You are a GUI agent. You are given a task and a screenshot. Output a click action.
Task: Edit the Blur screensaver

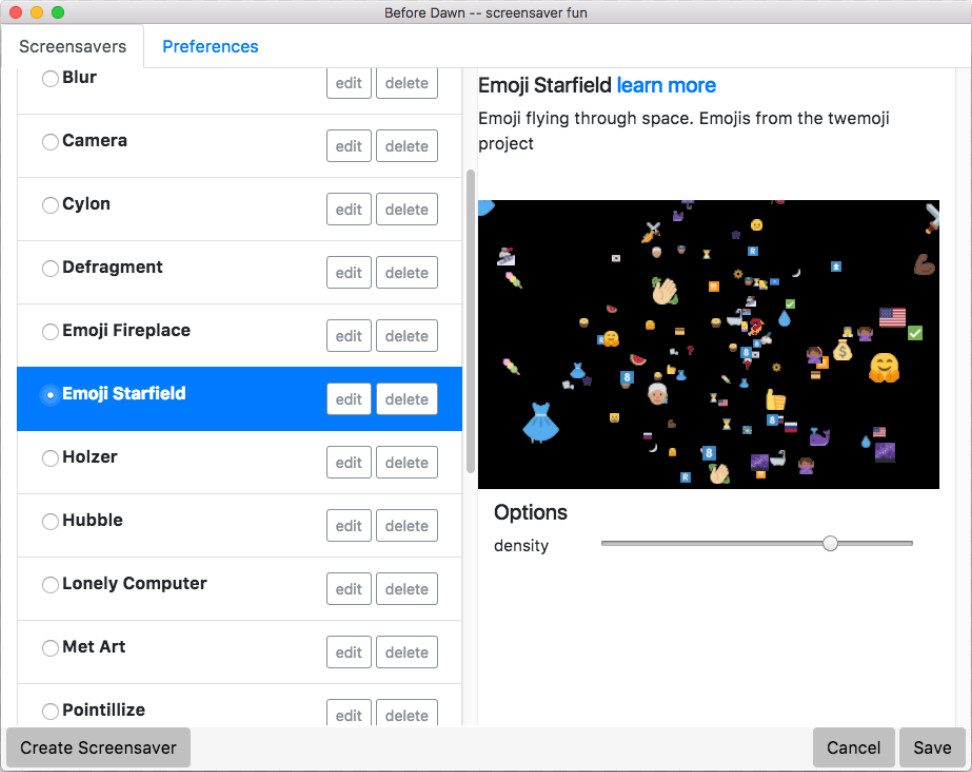coord(349,82)
